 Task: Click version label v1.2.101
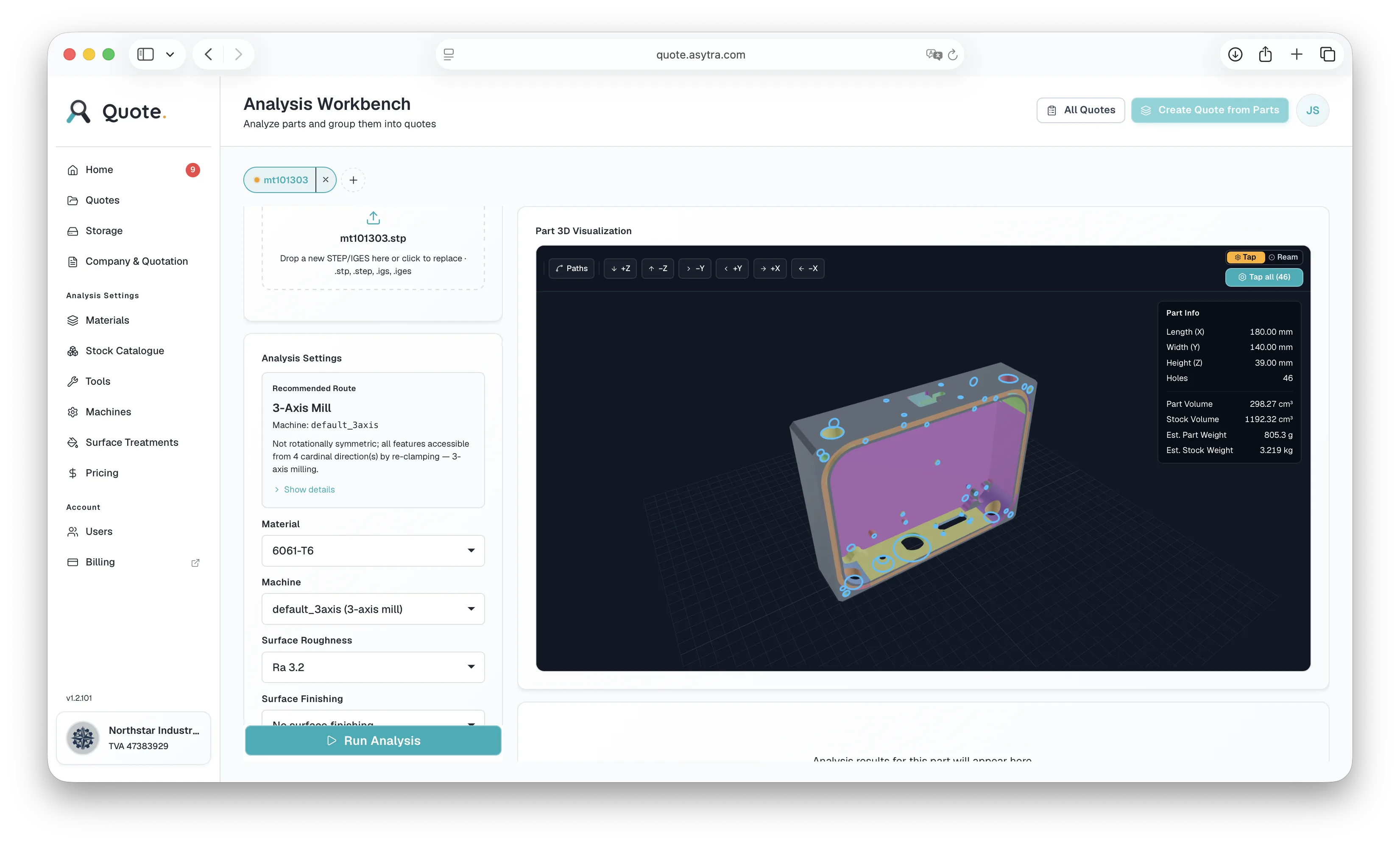click(x=79, y=698)
